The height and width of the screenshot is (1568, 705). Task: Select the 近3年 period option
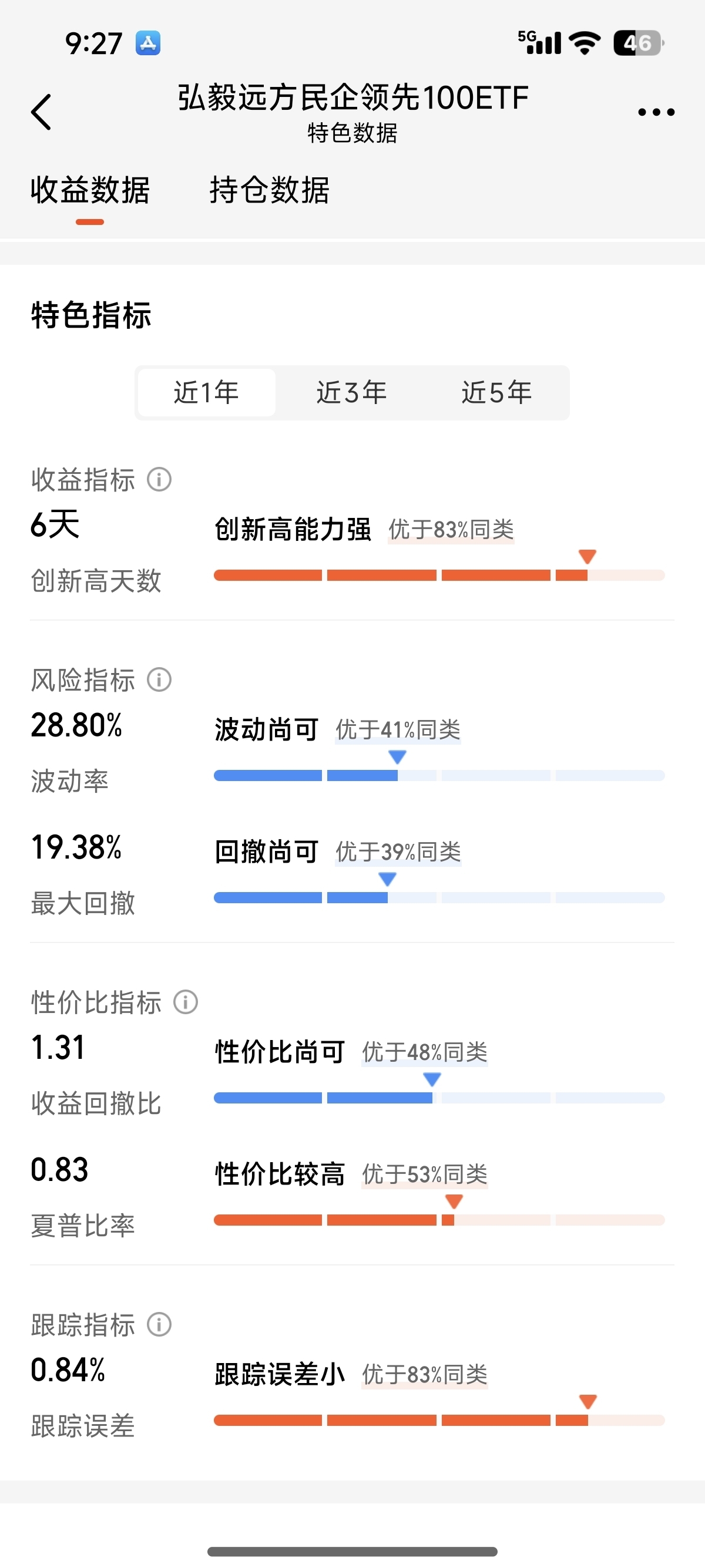[x=352, y=393]
